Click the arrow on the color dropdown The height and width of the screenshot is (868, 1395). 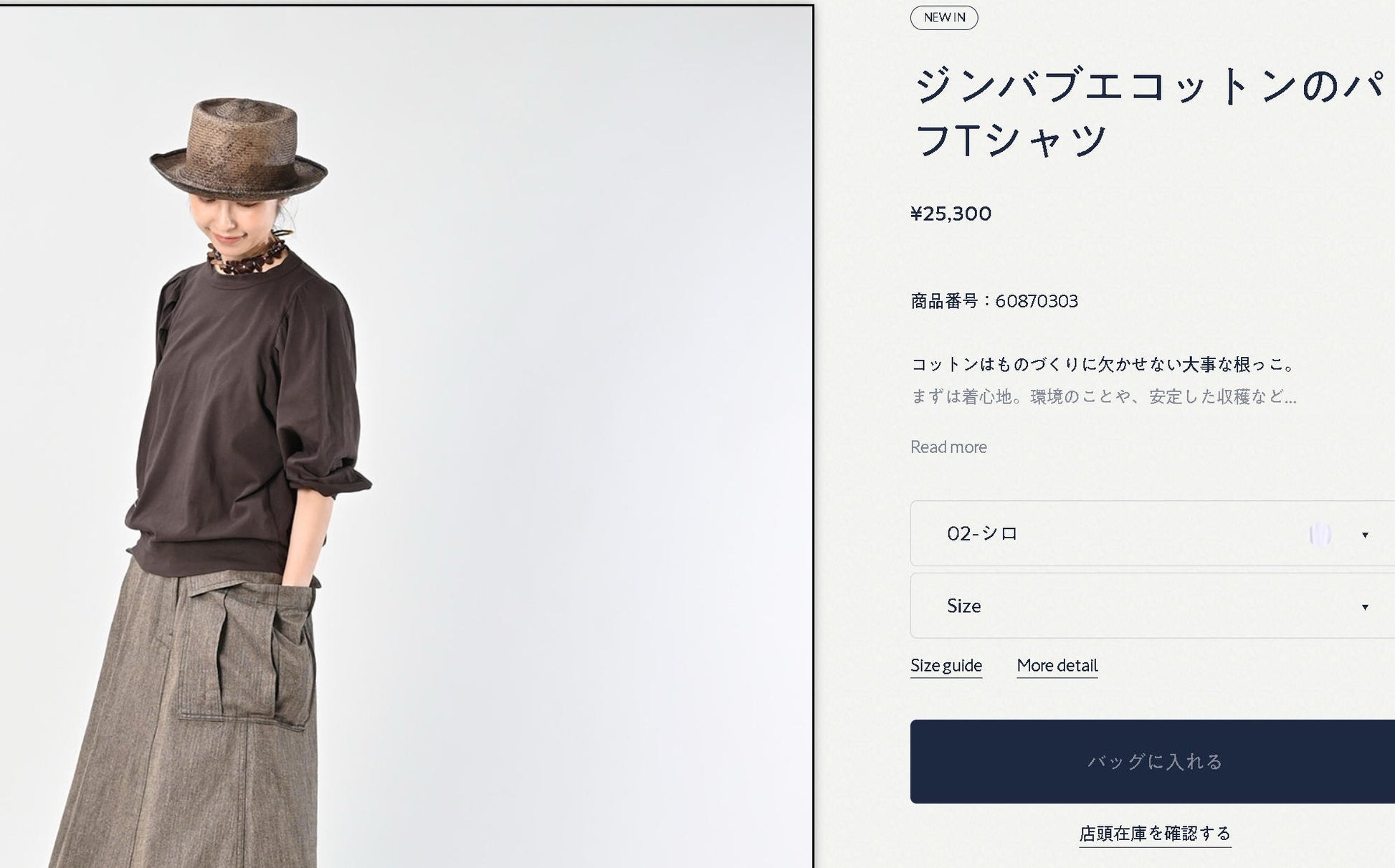point(1365,535)
